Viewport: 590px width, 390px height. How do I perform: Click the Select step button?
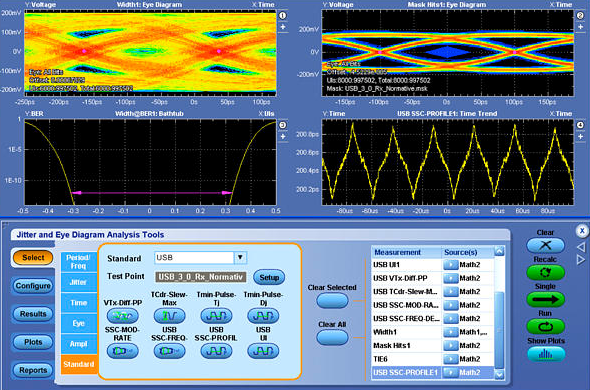click(33, 257)
